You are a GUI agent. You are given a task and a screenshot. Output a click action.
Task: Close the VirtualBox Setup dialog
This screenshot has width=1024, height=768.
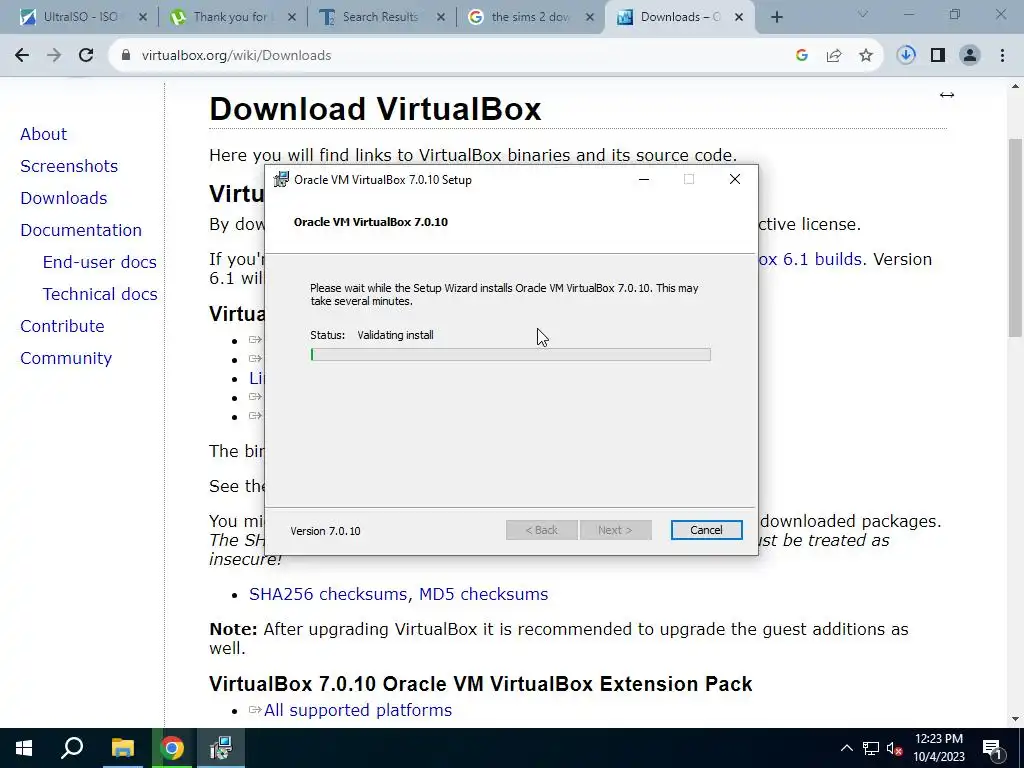735,179
